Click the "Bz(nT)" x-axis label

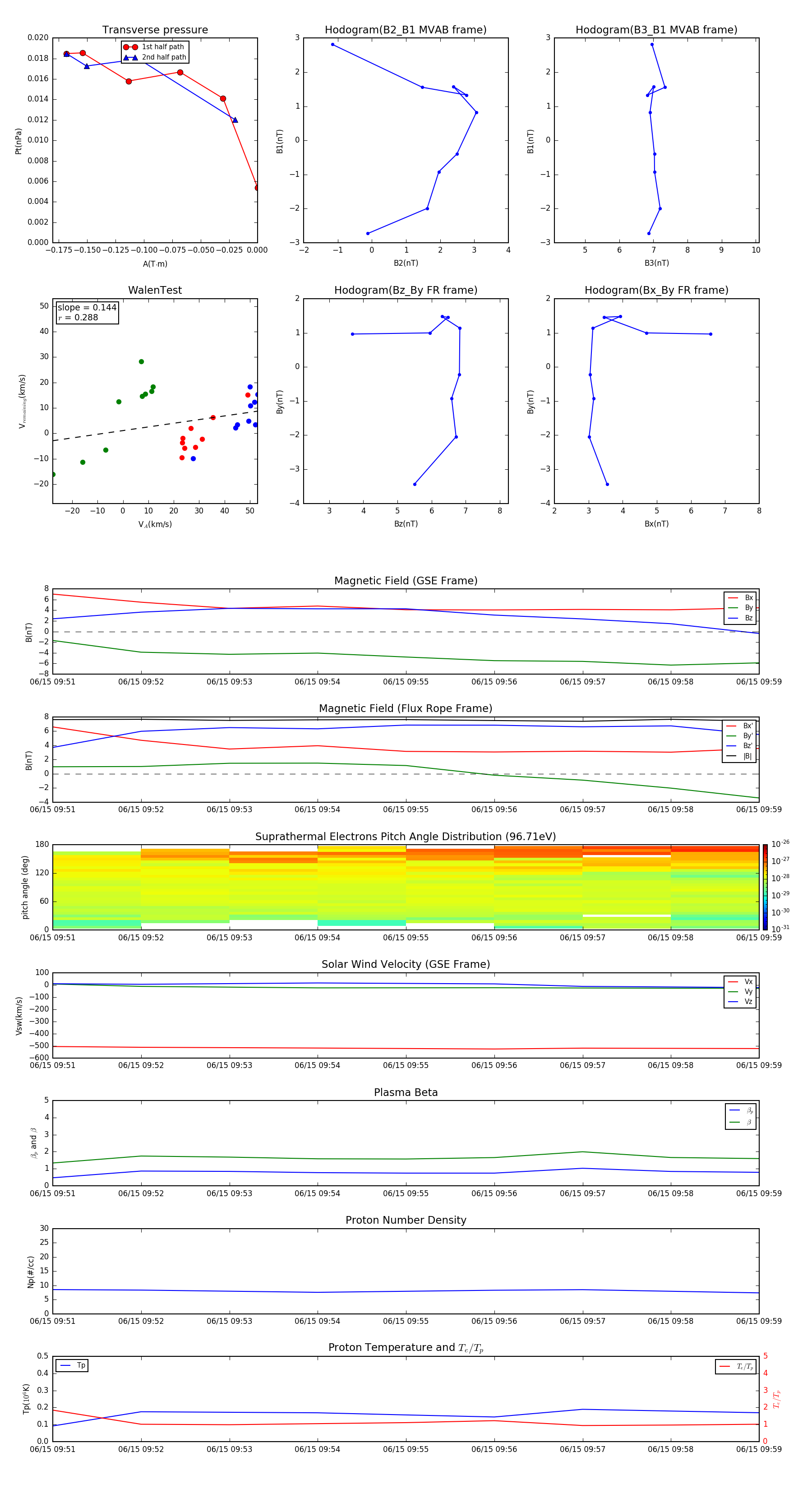pos(406,524)
